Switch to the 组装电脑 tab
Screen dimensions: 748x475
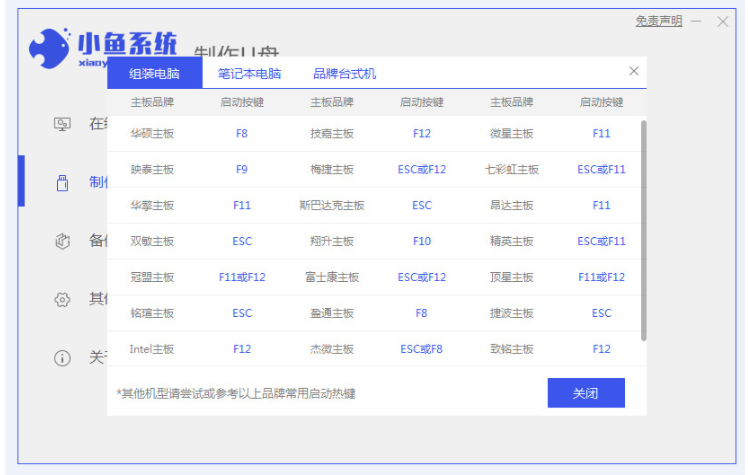(154, 74)
